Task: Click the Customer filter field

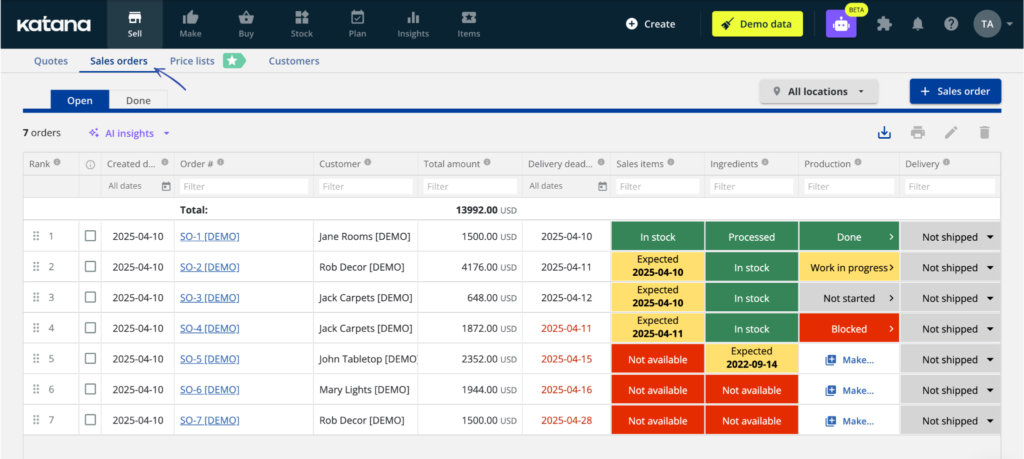Action: pyautogui.click(x=366, y=187)
